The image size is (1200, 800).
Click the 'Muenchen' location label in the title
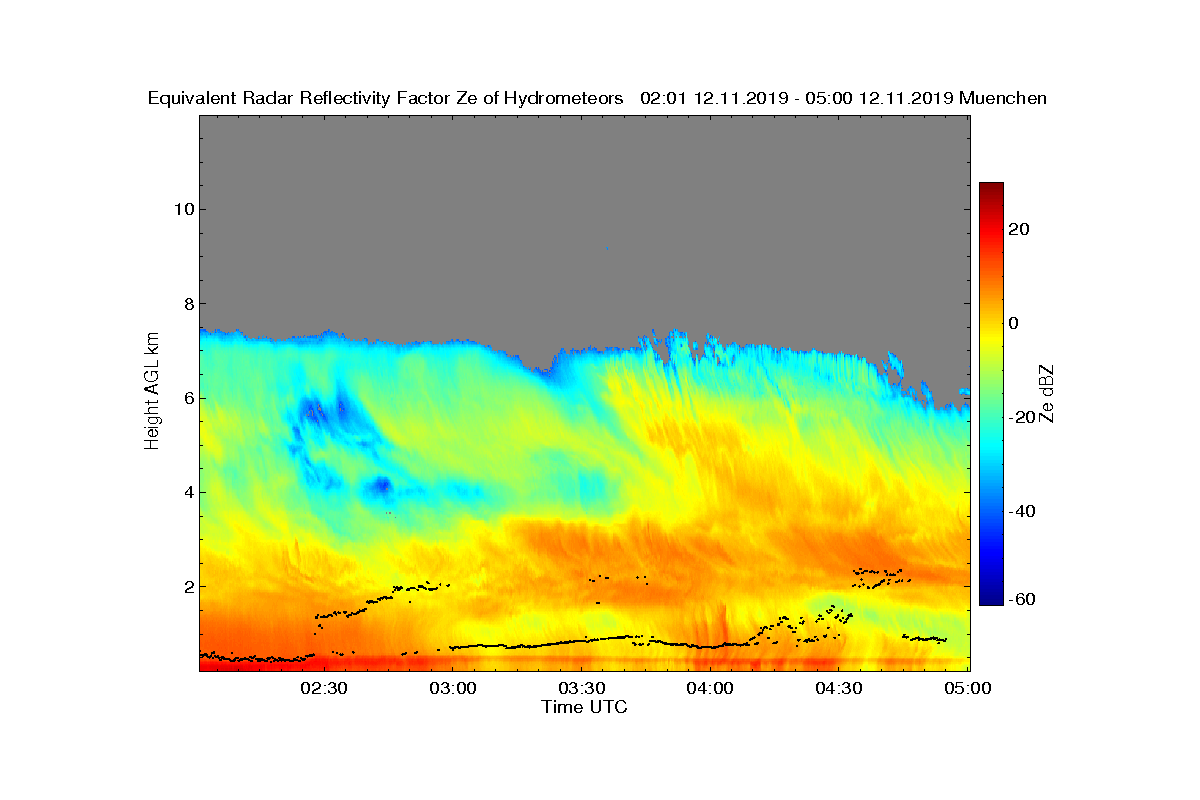tap(1003, 98)
